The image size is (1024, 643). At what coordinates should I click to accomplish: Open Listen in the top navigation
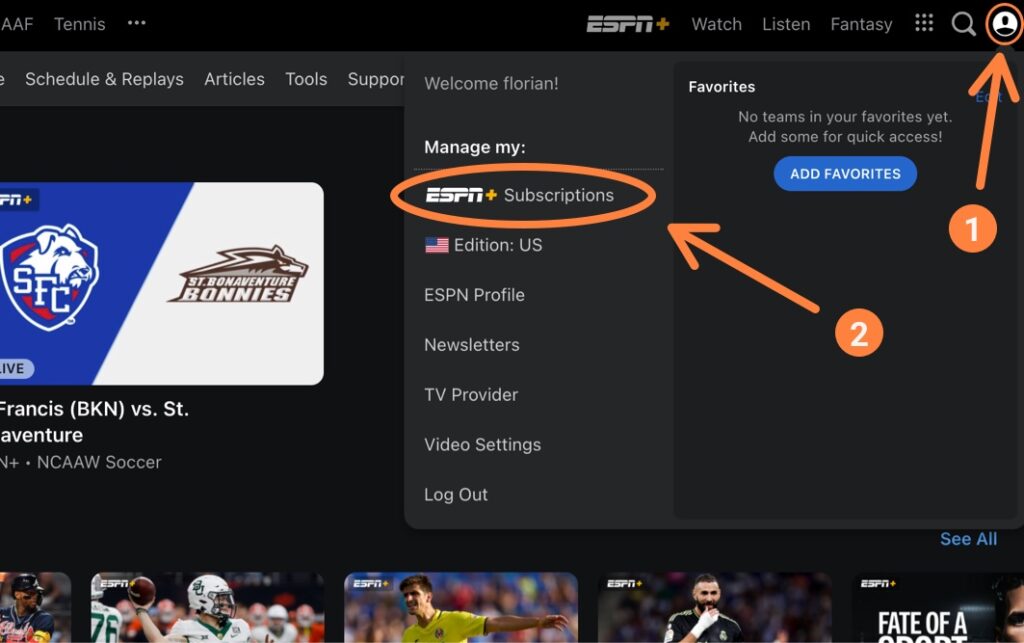coord(786,24)
